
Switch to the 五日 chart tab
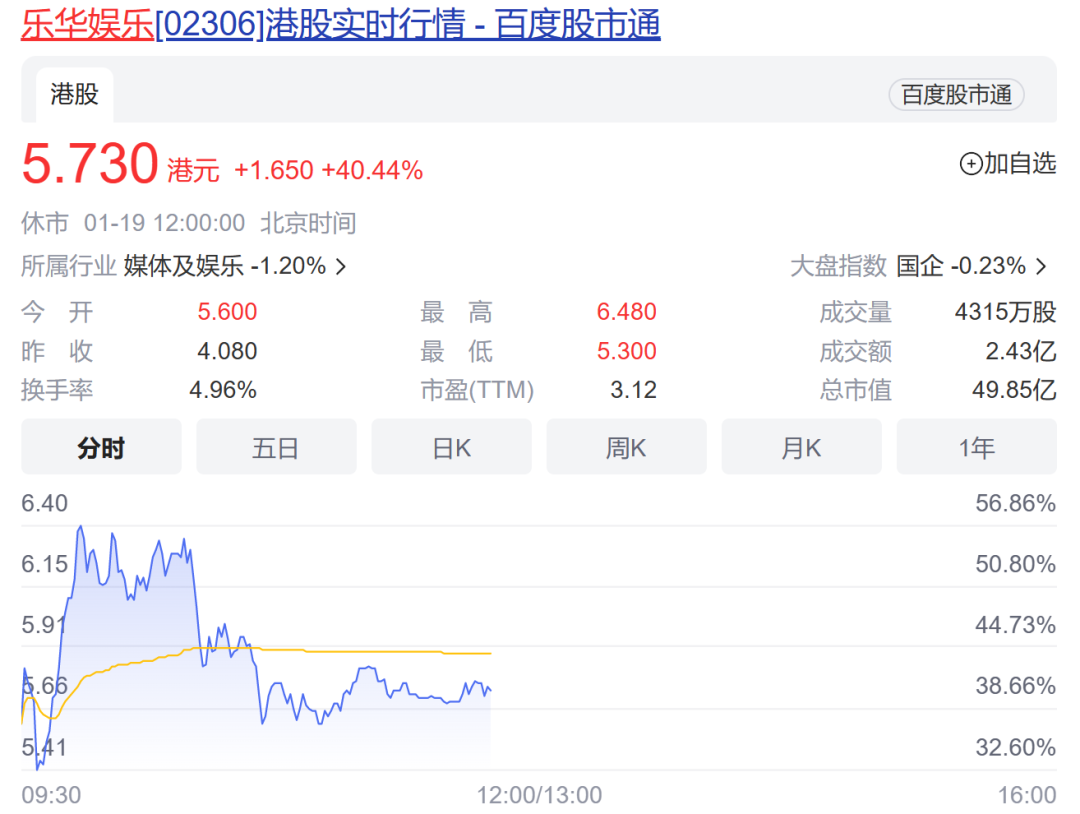click(276, 447)
